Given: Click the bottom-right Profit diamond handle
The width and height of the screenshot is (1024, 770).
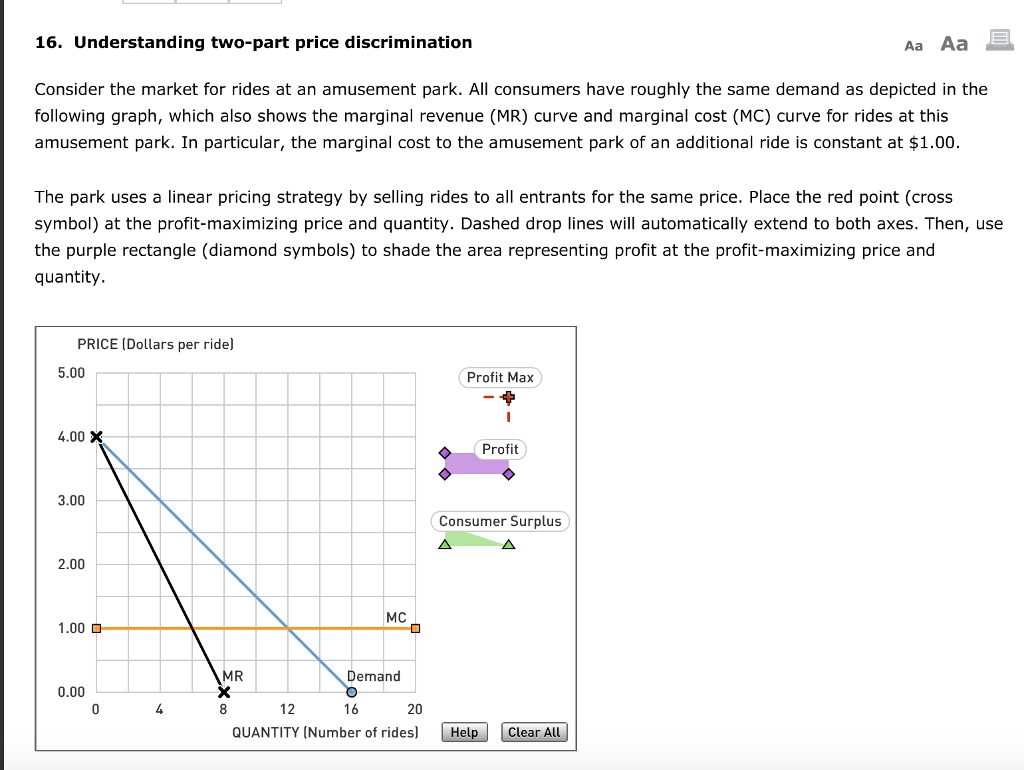Looking at the screenshot, I should (x=510, y=475).
